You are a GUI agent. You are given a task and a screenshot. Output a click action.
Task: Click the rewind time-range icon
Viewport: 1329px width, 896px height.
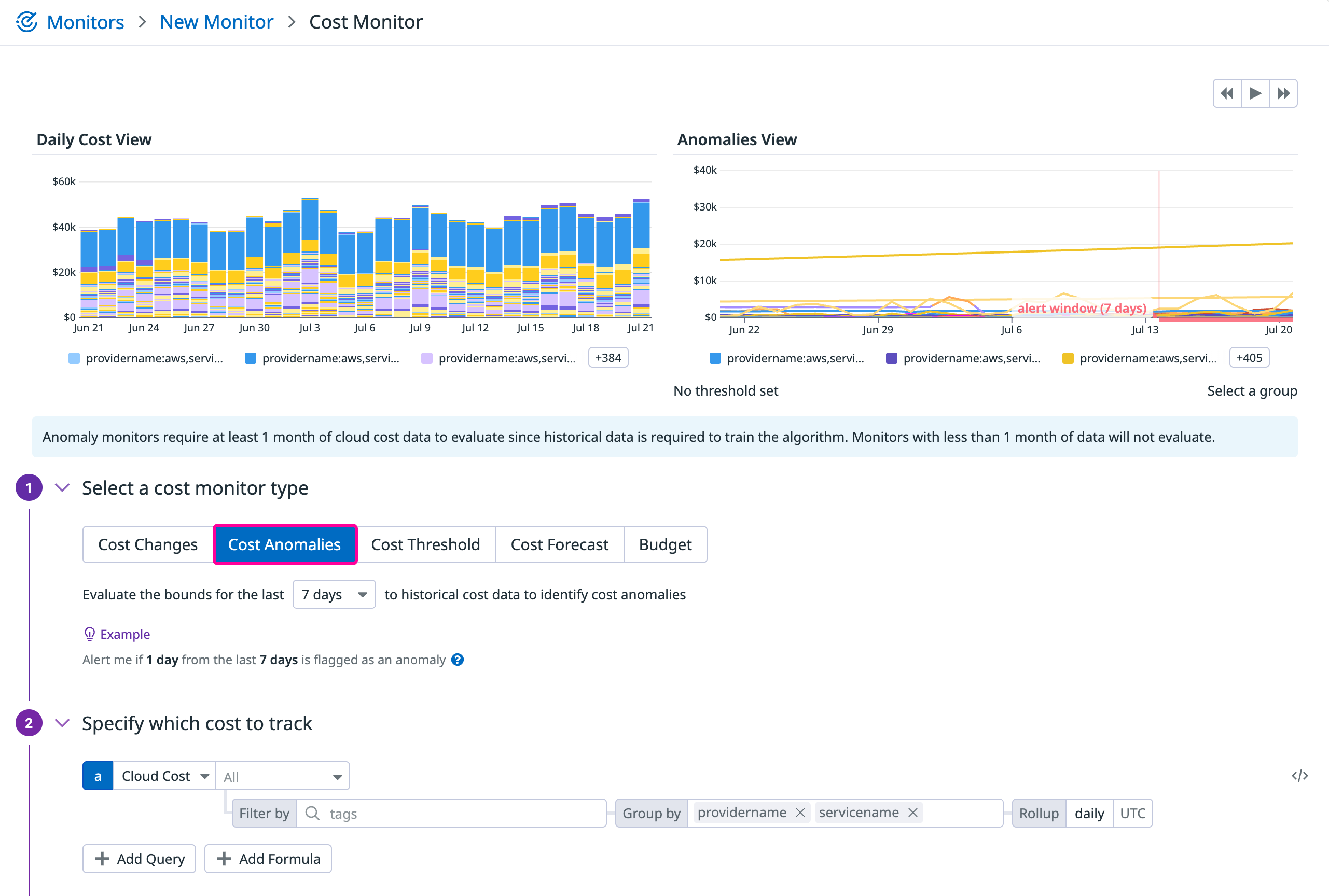pos(1227,93)
